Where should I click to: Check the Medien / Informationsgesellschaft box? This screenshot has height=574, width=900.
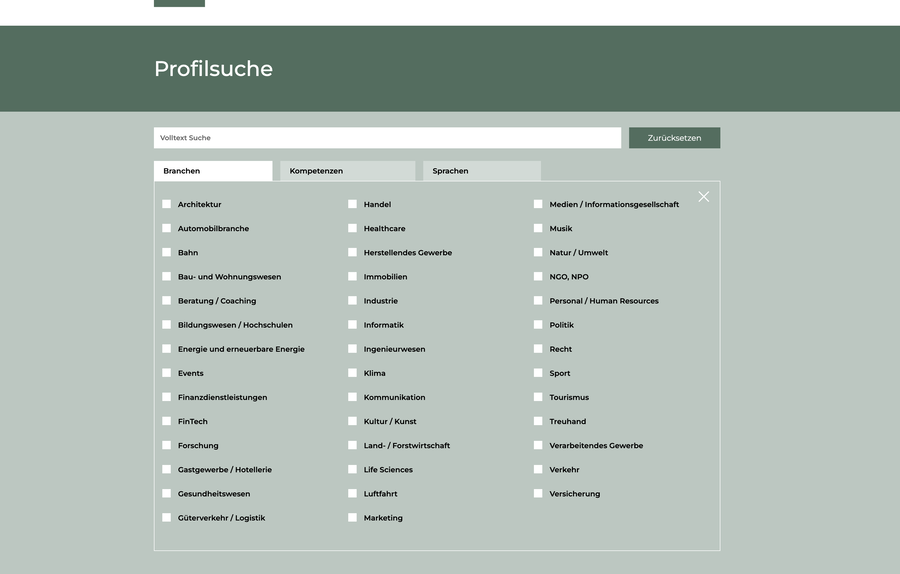point(538,204)
